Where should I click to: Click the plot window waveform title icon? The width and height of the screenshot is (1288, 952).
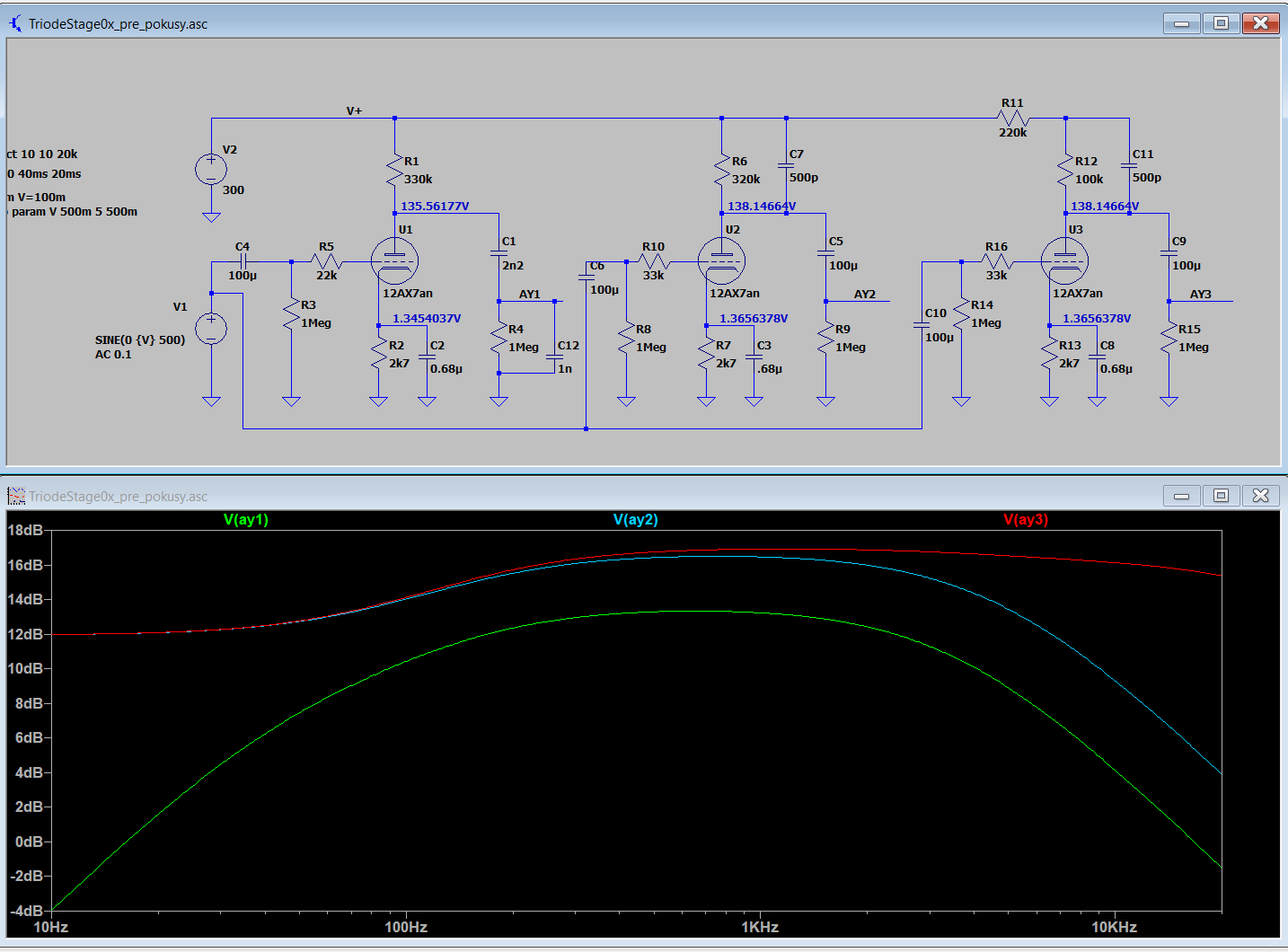(15, 496)
